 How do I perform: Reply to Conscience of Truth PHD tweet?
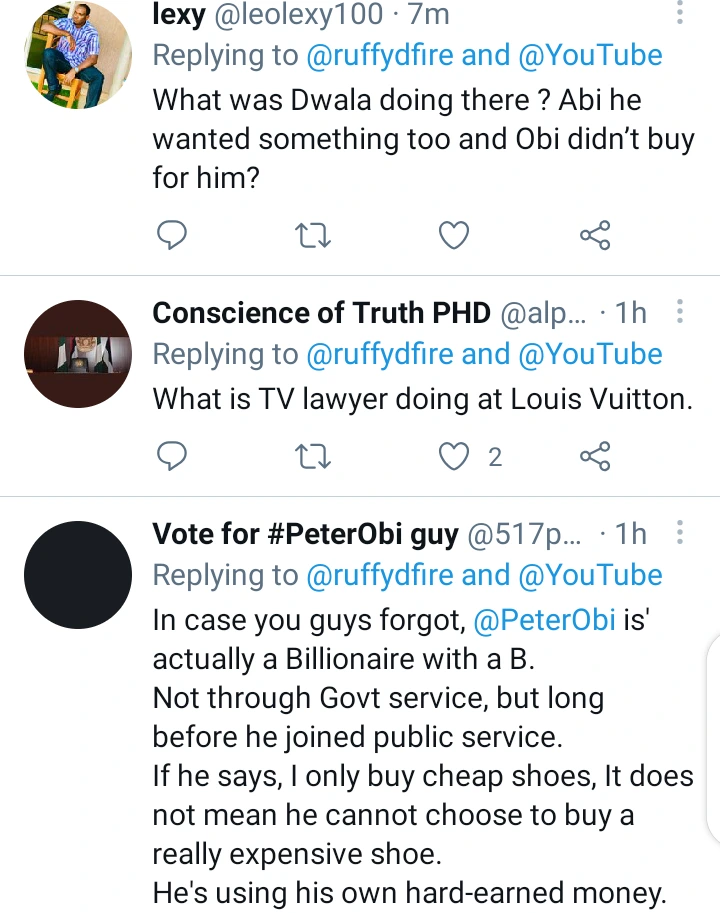(172, 457)
